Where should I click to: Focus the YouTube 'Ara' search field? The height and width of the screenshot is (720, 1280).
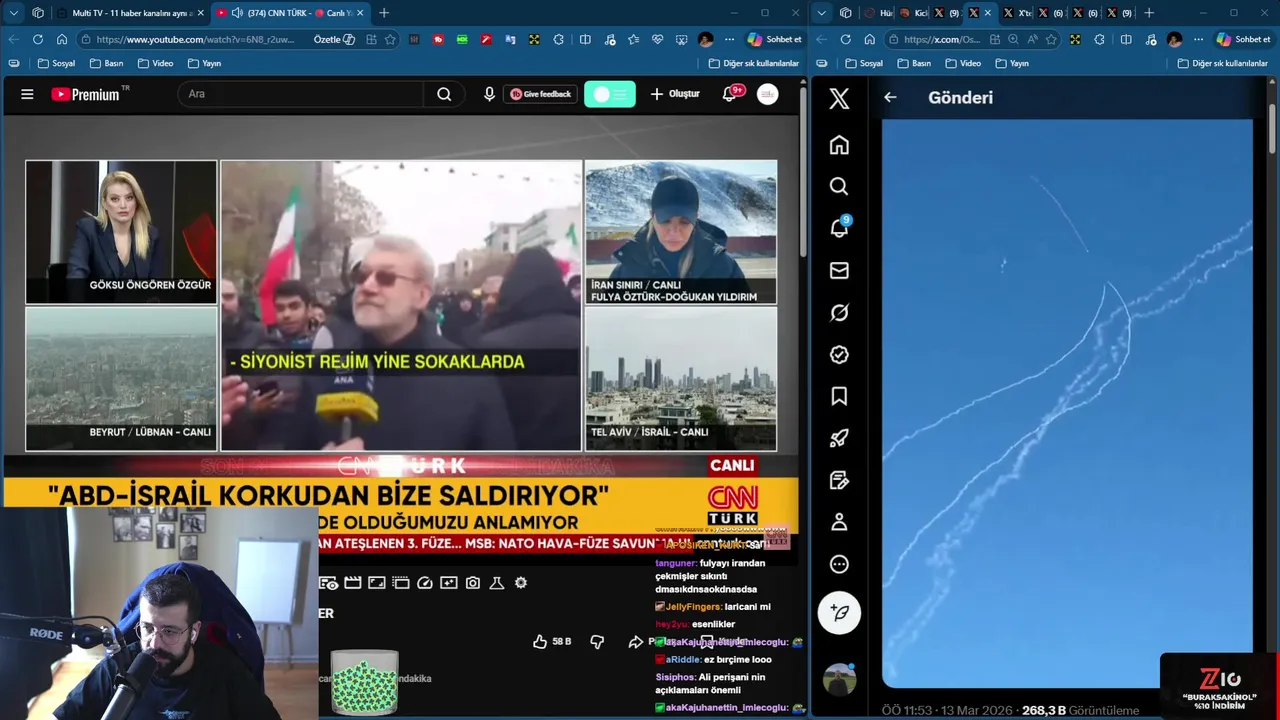click(300, 94)
